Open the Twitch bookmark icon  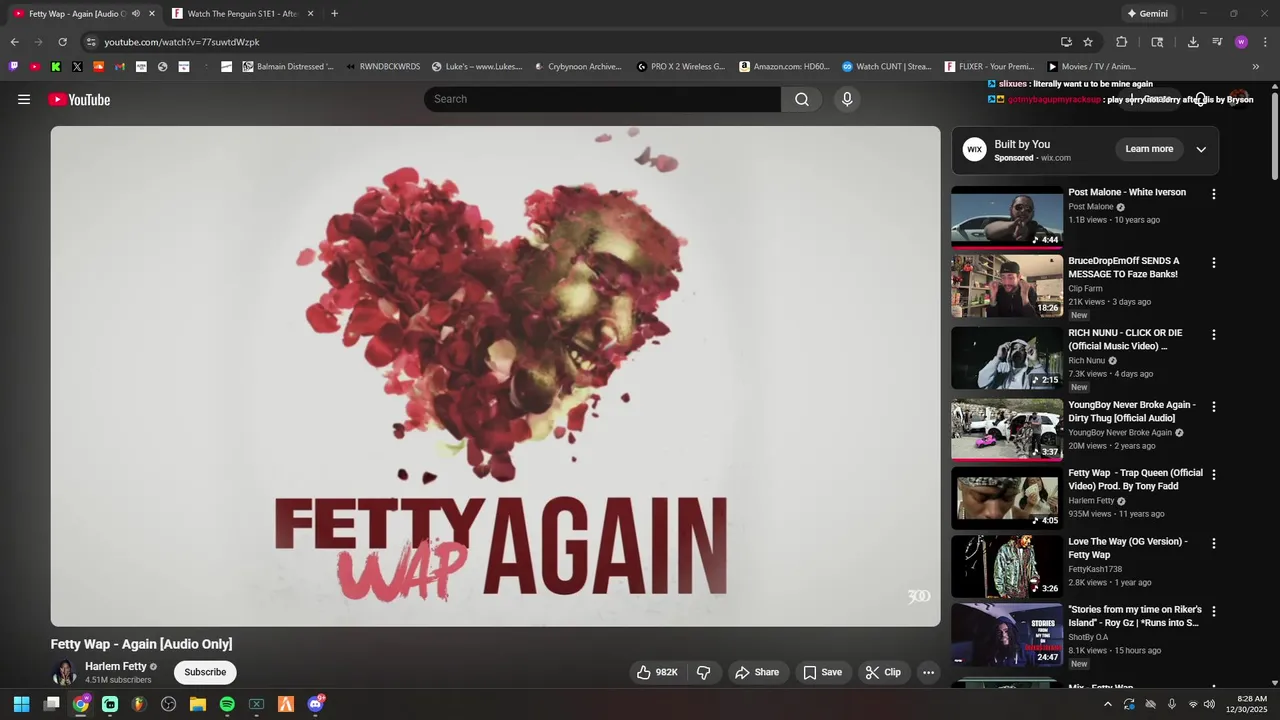[13, 67]
